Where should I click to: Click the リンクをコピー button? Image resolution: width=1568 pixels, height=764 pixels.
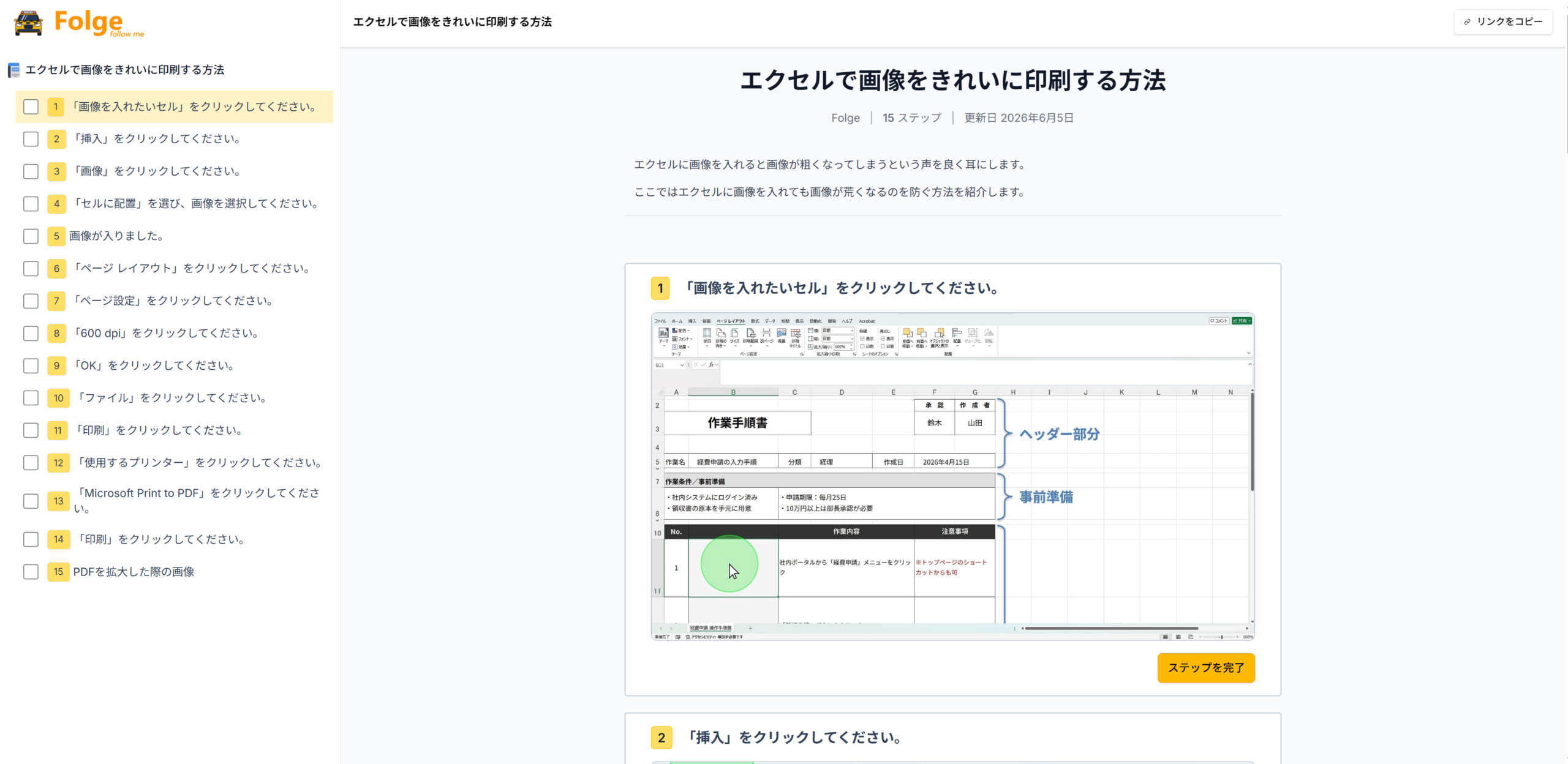point(1503,22)
